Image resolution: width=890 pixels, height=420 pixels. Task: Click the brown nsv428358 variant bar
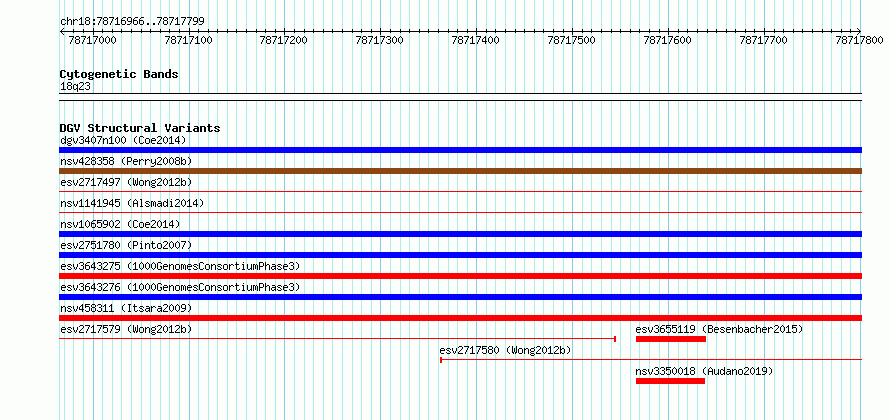(460, 171)
